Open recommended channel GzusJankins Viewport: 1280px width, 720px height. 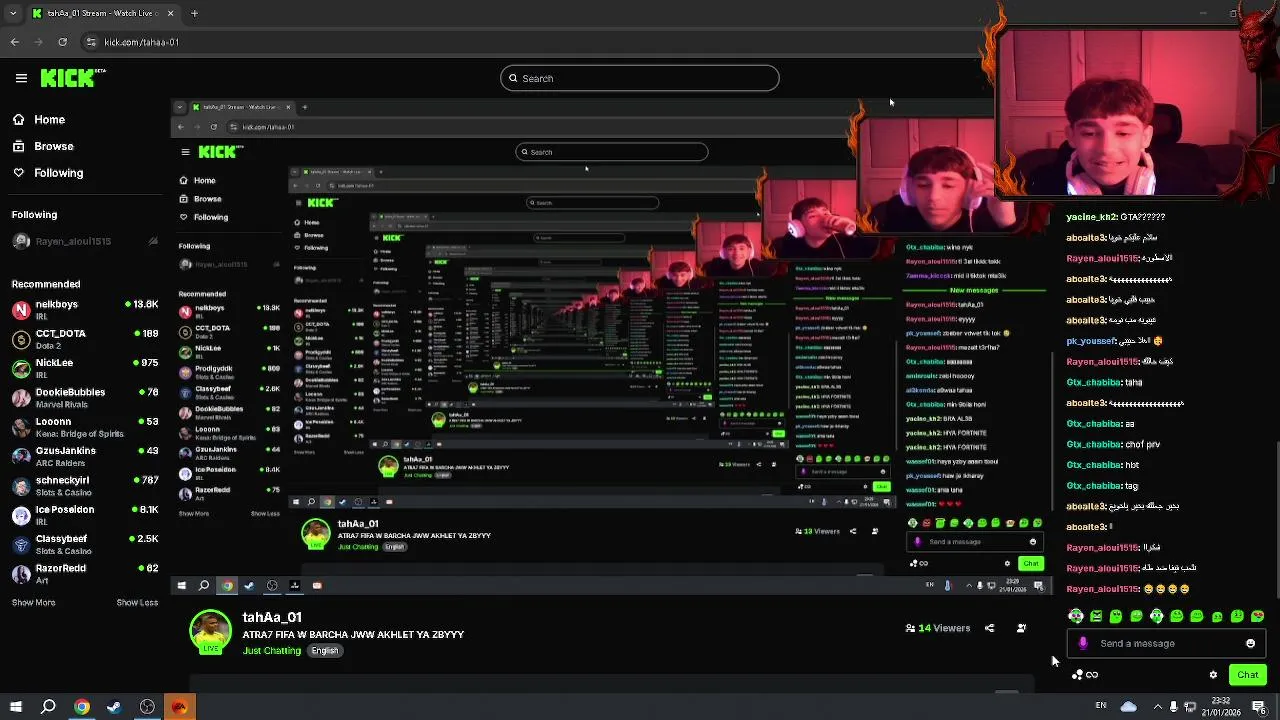[x=84, y=456]
